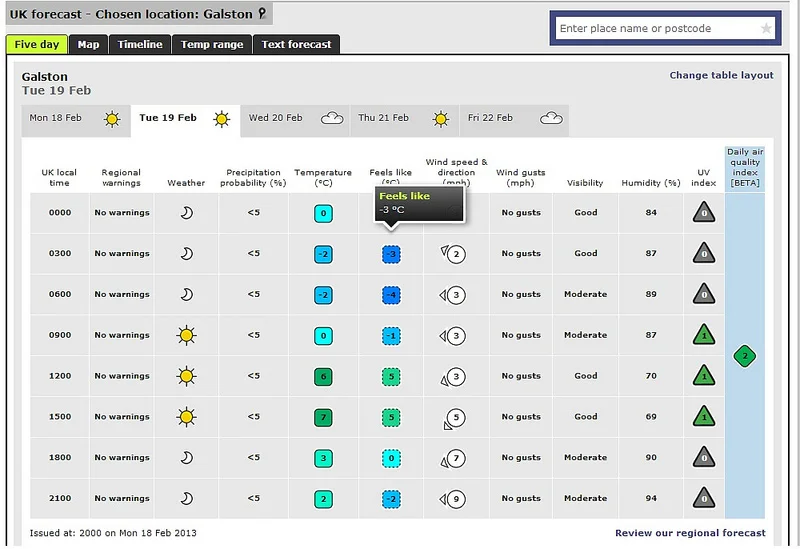Click the location pin next to Galston
The height and width of the screenshot is (549, 800).
click(262, 13)
